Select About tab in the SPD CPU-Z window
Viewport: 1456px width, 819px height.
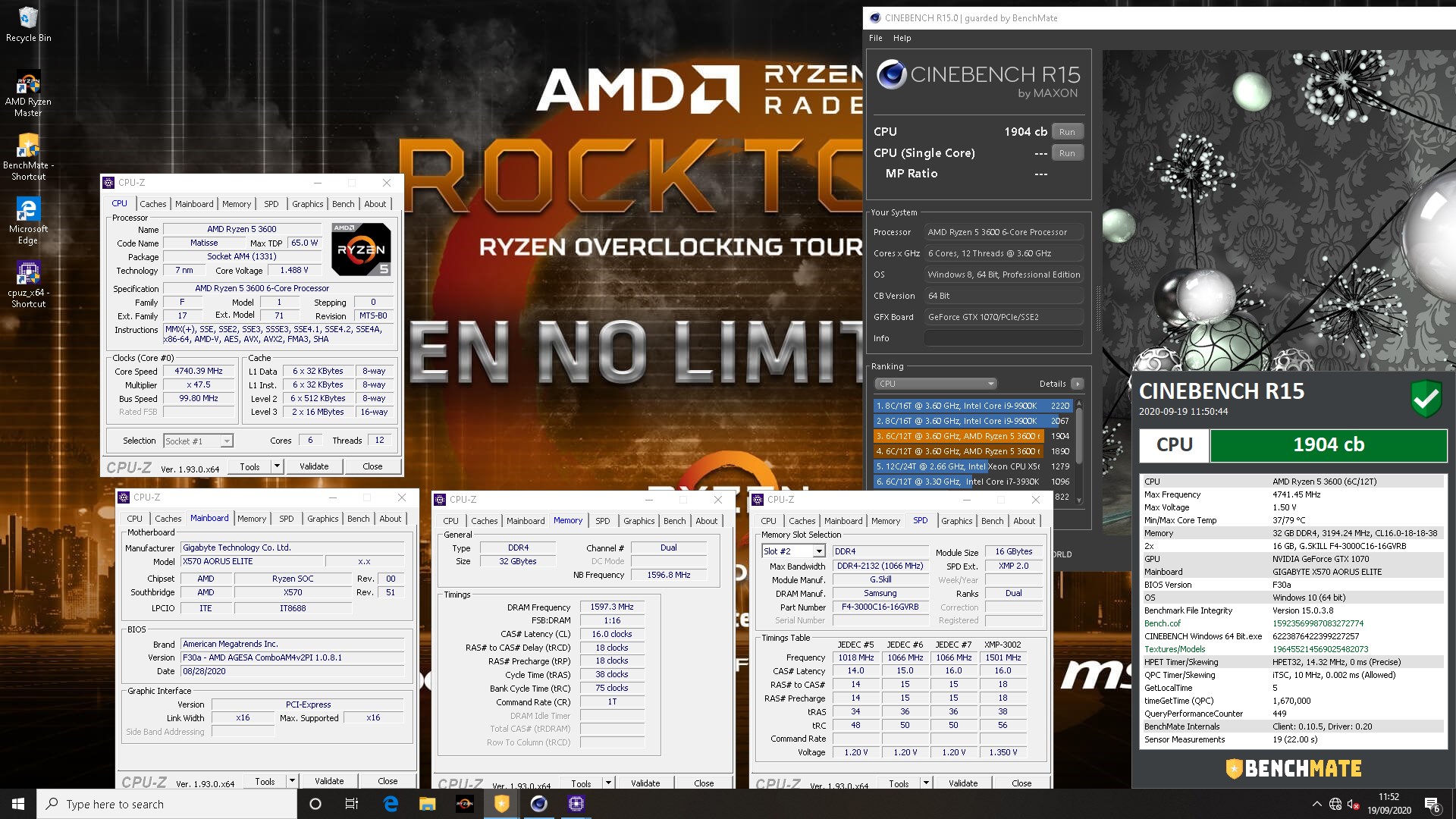pyautogui.click(x=1025, y=521)
